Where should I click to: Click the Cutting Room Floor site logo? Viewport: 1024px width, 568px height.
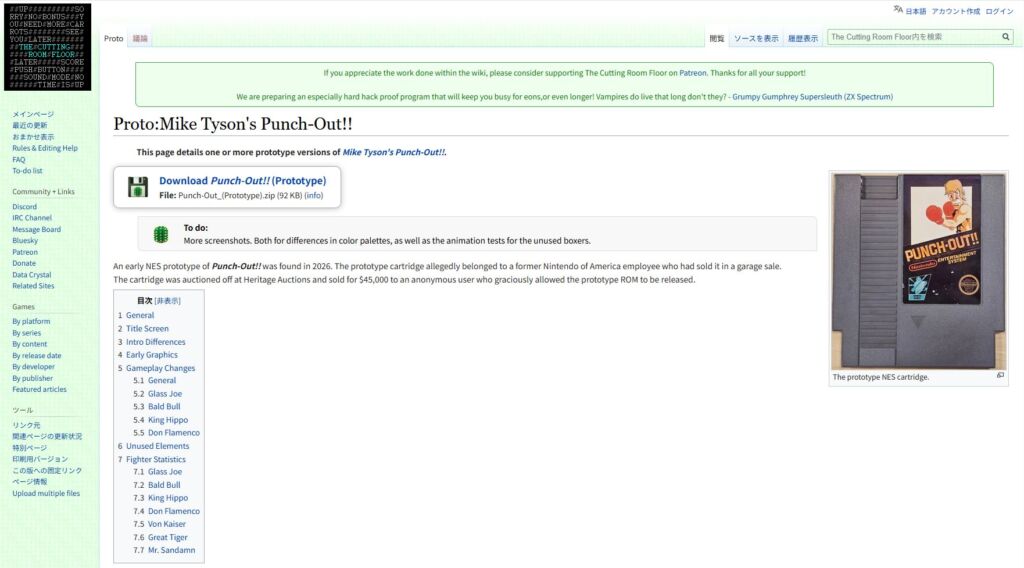[x=47, y=47]
